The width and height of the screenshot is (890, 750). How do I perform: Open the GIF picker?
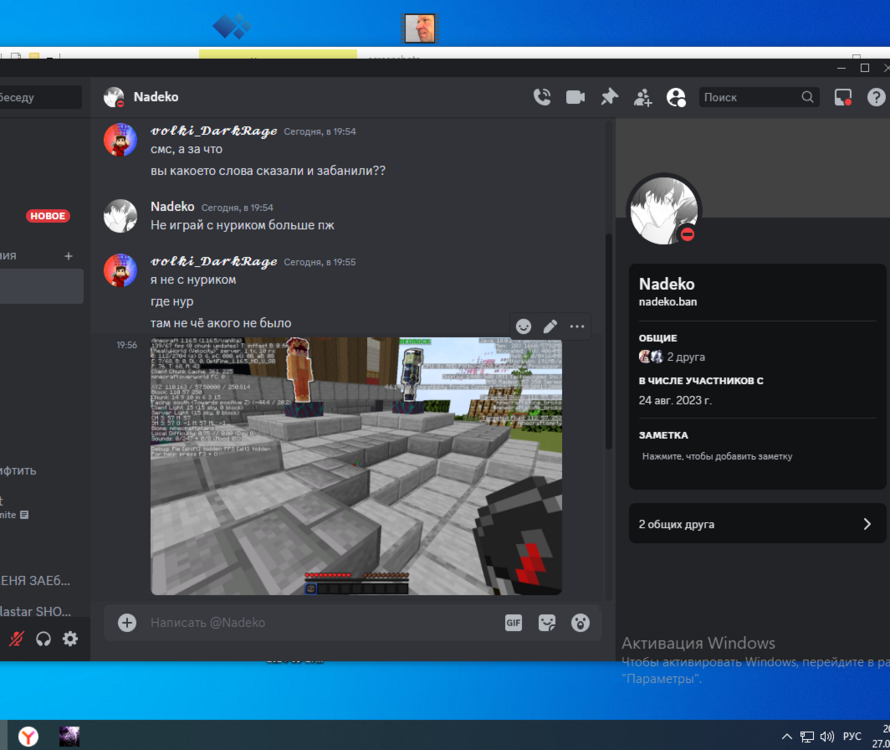point(513,623)
